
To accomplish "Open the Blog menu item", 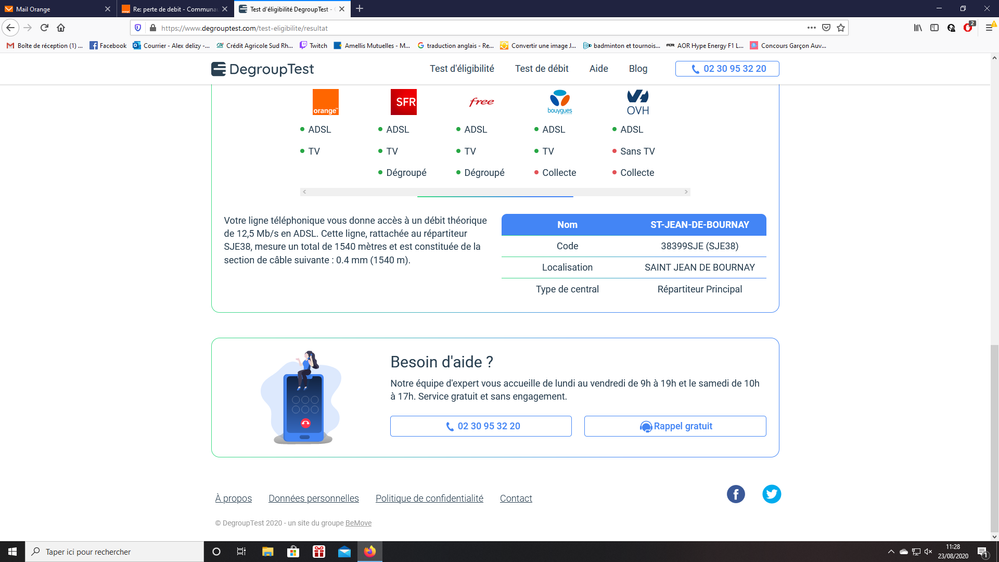I will point(638,68).
